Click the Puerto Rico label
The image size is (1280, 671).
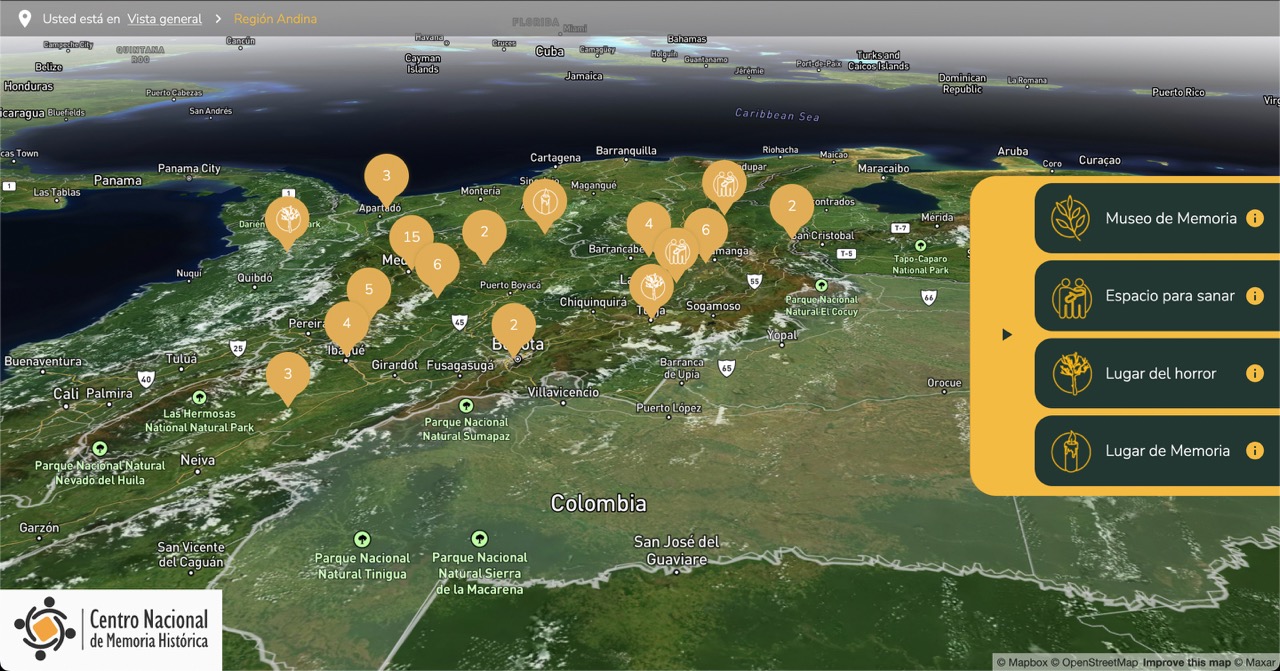coord(1178,93)
